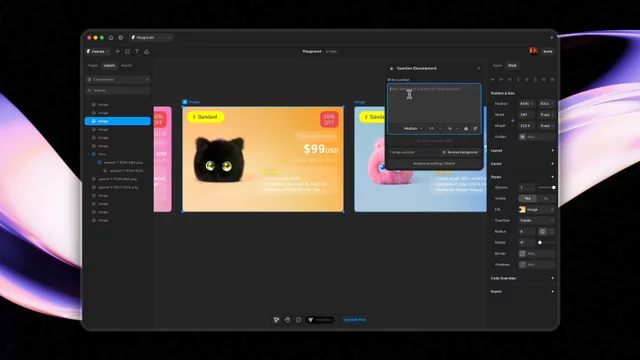The height and width of the screenshot is (360, 640).
Task: Select the pointer tool in bottom toolbar
Action: [276, 320]
